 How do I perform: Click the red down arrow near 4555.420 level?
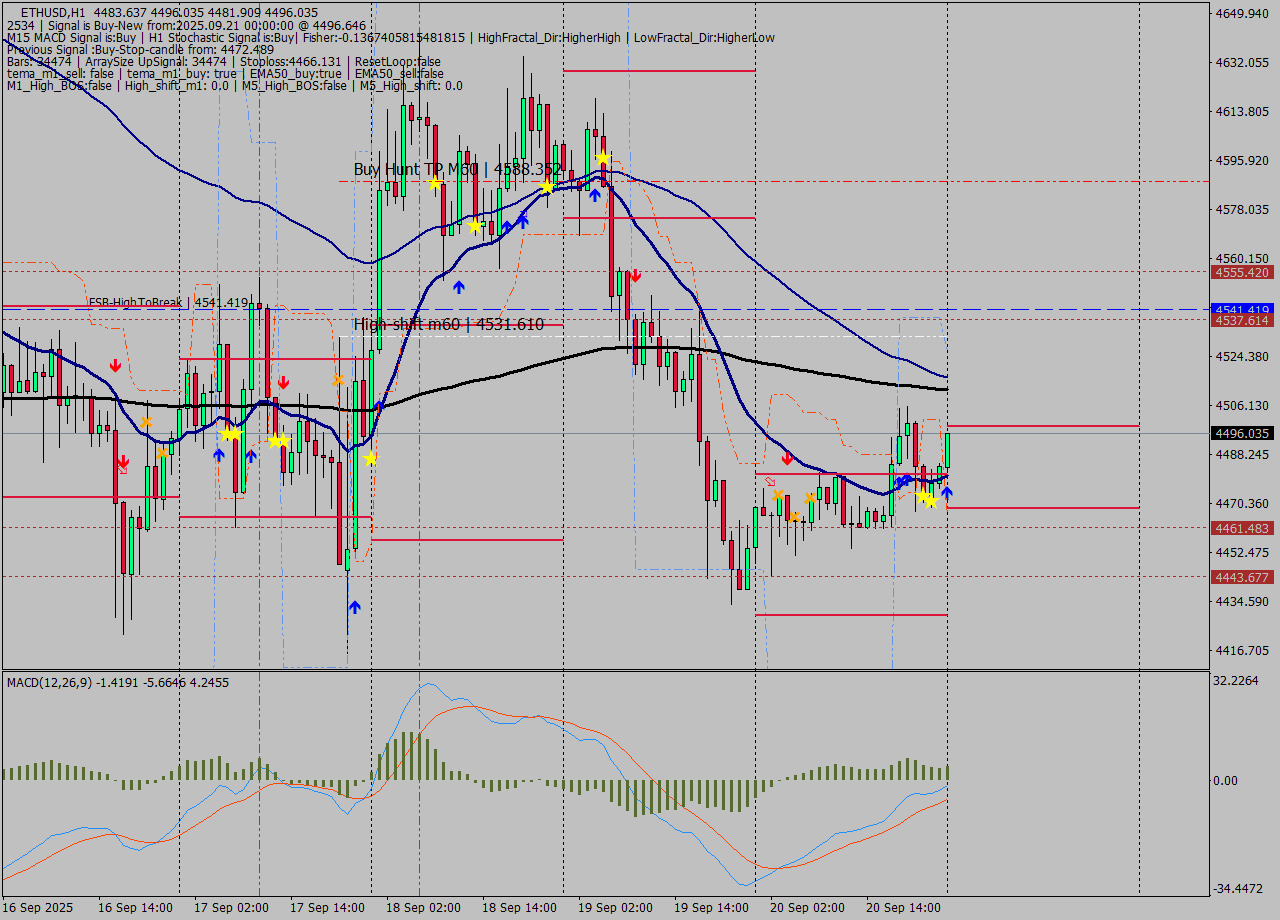(x=635, y=275)
